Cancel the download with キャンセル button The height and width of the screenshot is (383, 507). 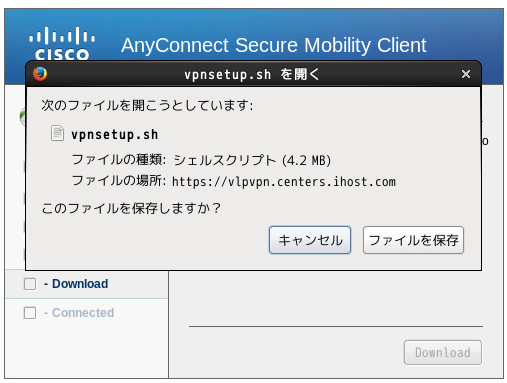coord(310,240)
